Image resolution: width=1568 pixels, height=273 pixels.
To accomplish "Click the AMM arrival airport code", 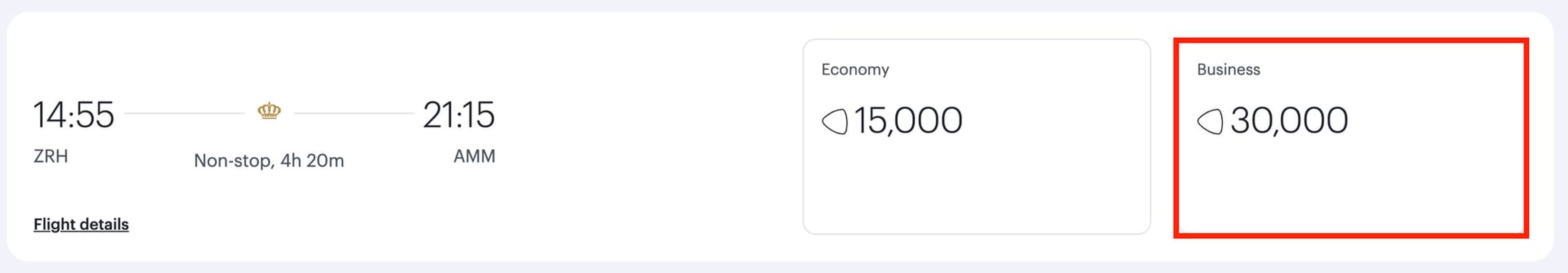I will (474, 157).
